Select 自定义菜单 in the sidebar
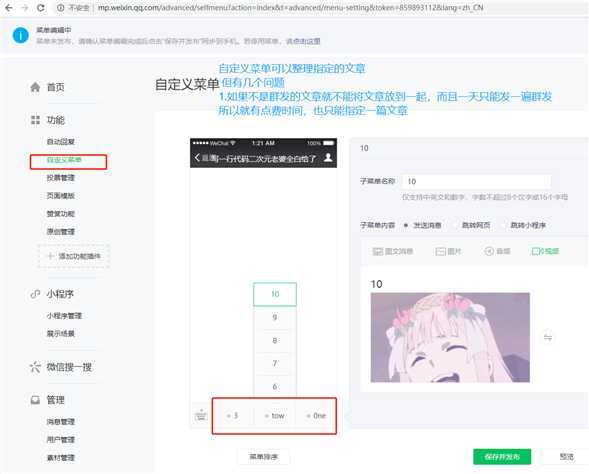Screen dimensions: 589x474 (x=64, y=160)
